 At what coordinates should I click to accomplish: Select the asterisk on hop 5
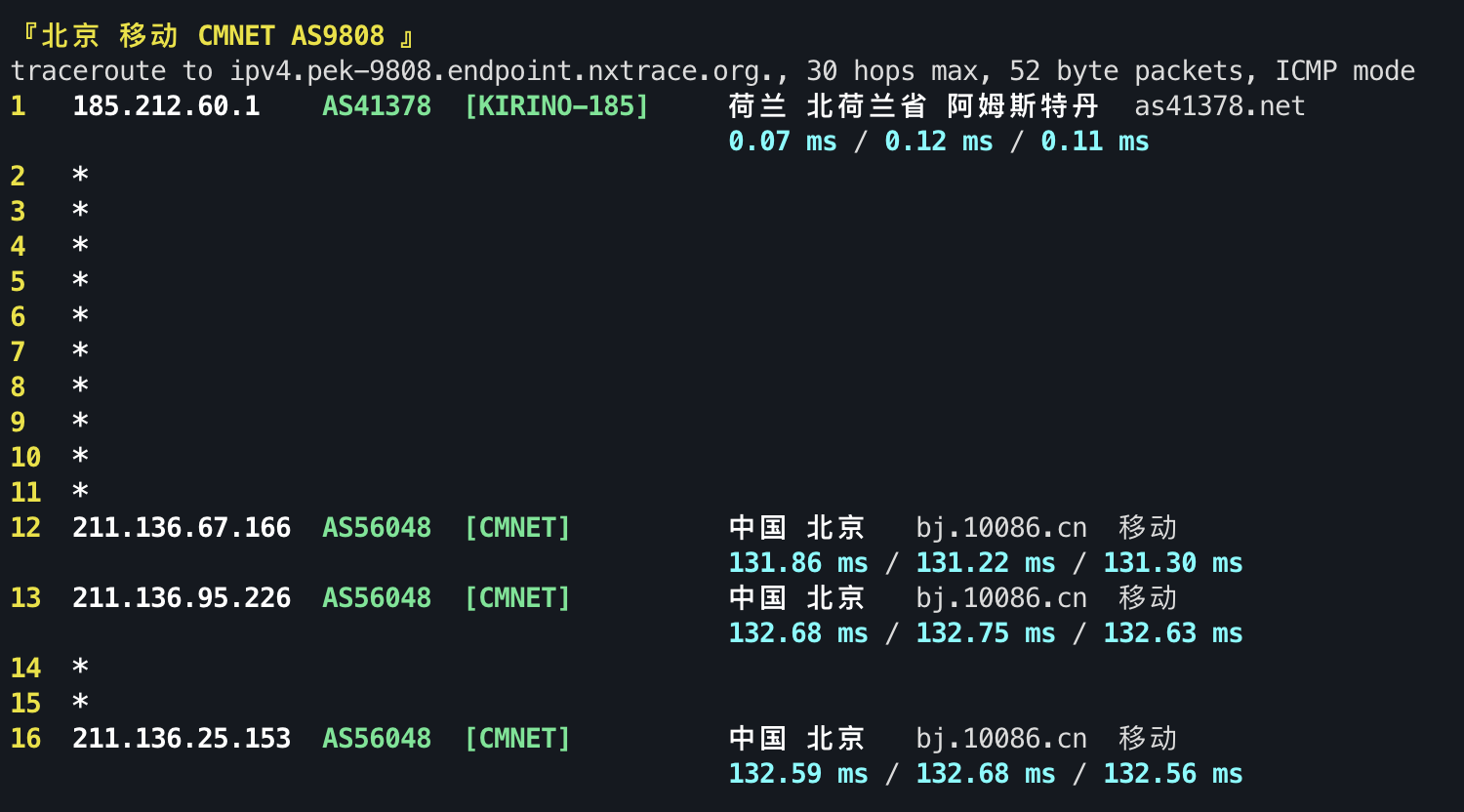click(79, 281)
